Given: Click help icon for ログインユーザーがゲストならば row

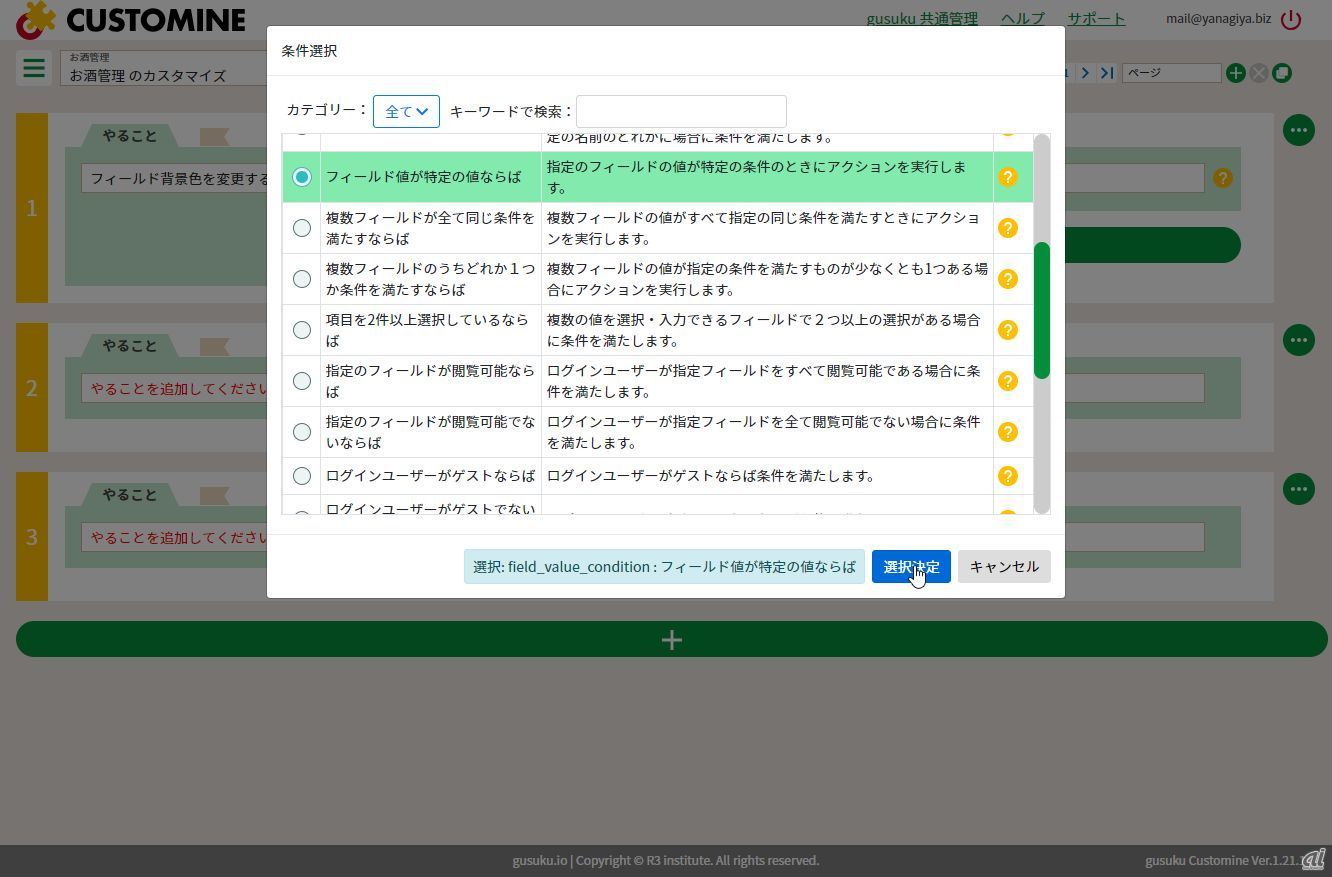Looking at the screenshot, I should click(x=1007, y=476).
